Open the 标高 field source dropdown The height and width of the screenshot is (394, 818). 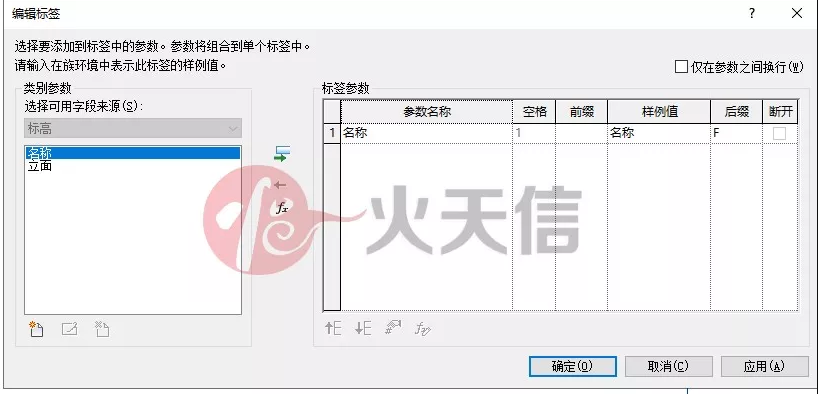click(x=133, y=128)
